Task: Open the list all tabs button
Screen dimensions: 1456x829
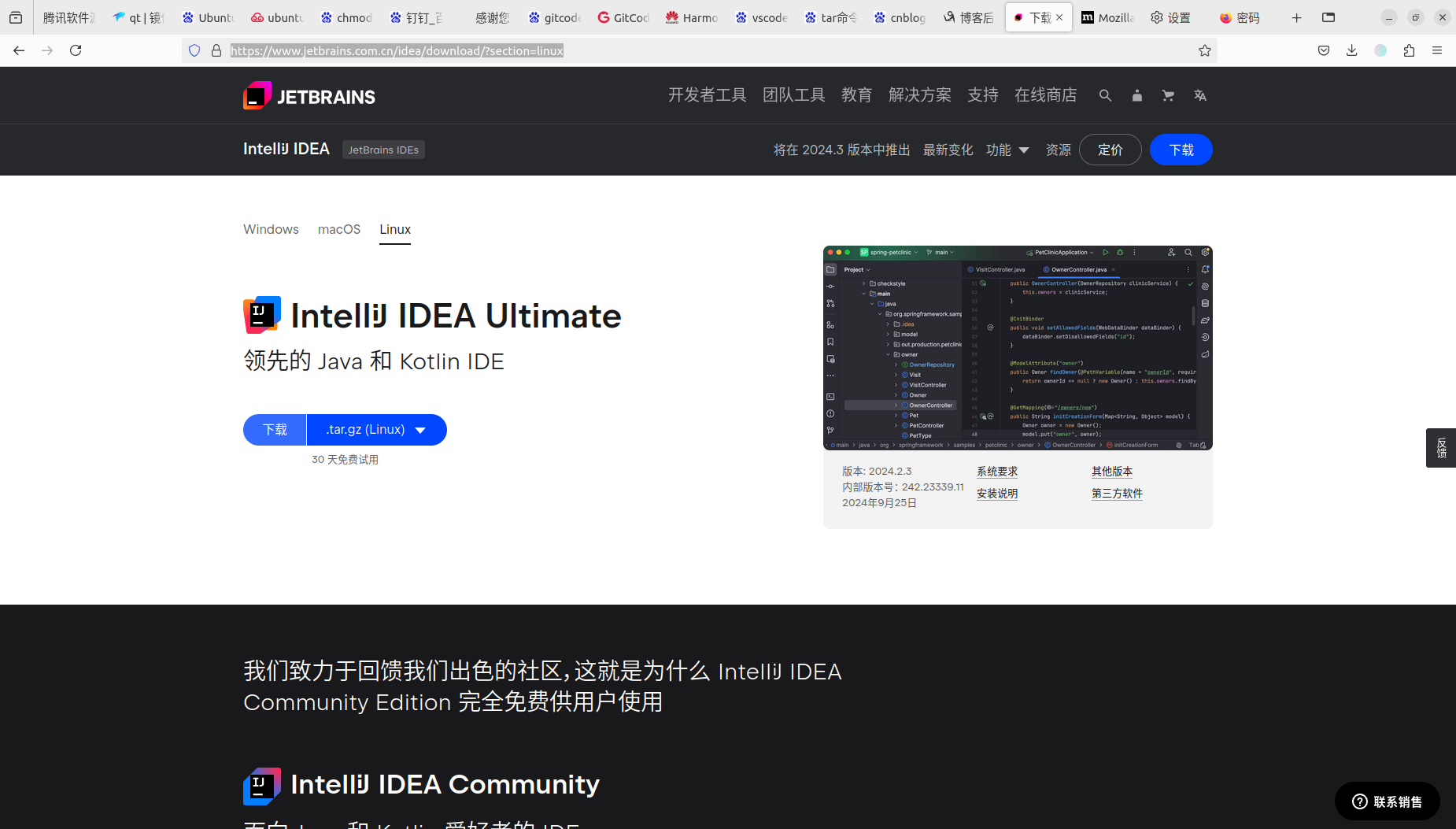Action: click(x=1329, y=17)
